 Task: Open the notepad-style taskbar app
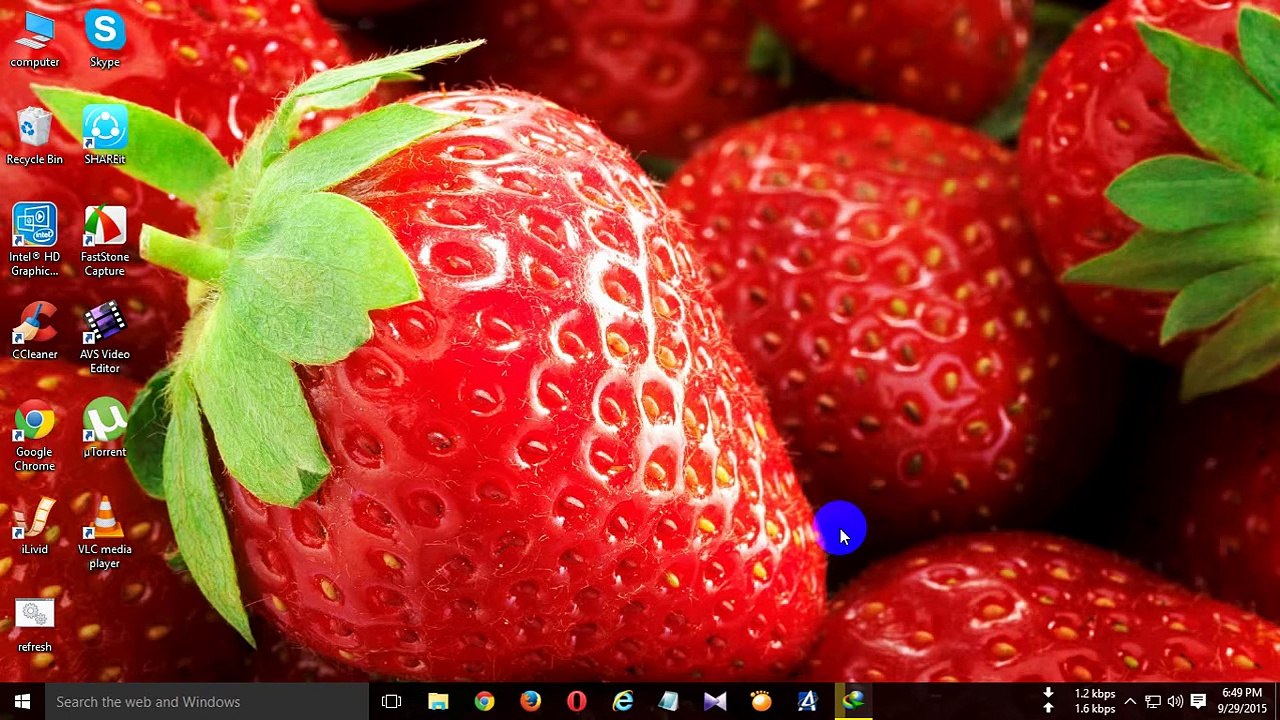[x=668, y=701]
